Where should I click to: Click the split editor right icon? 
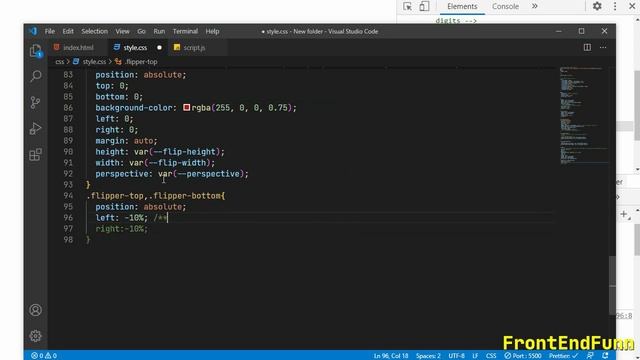[x=587, y=47]
